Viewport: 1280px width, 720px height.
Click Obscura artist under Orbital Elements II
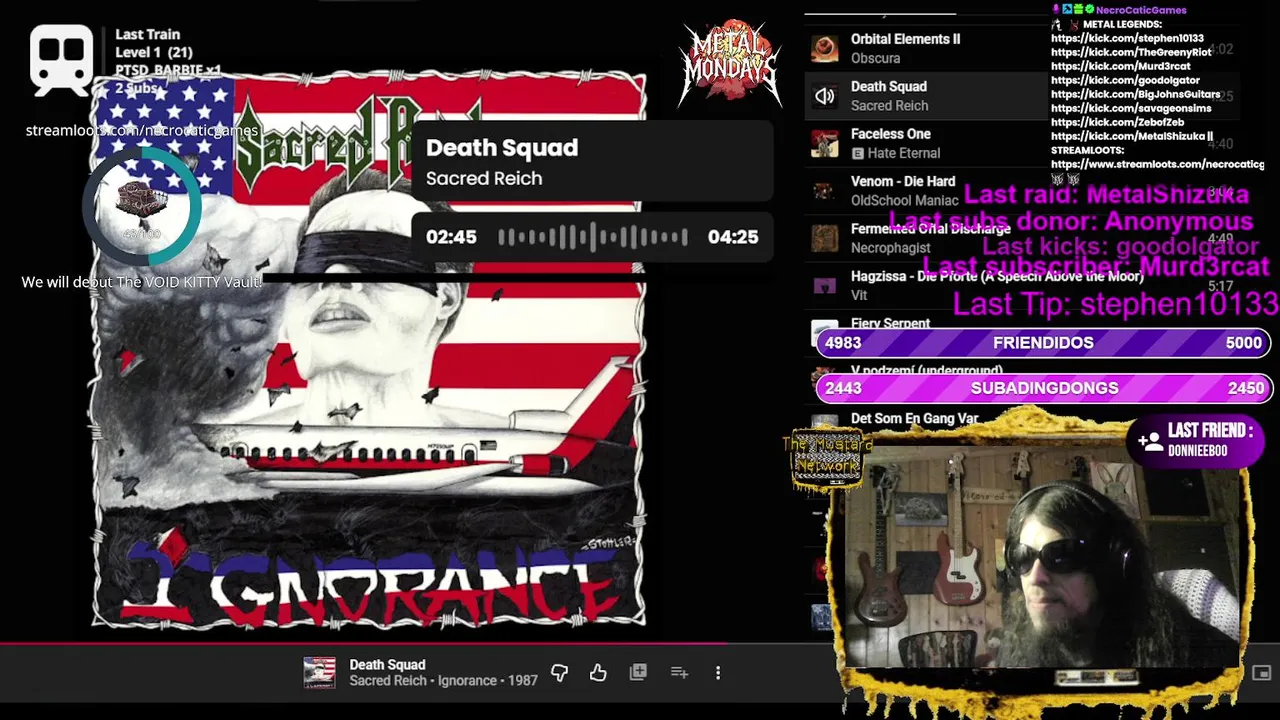[876, 58]
